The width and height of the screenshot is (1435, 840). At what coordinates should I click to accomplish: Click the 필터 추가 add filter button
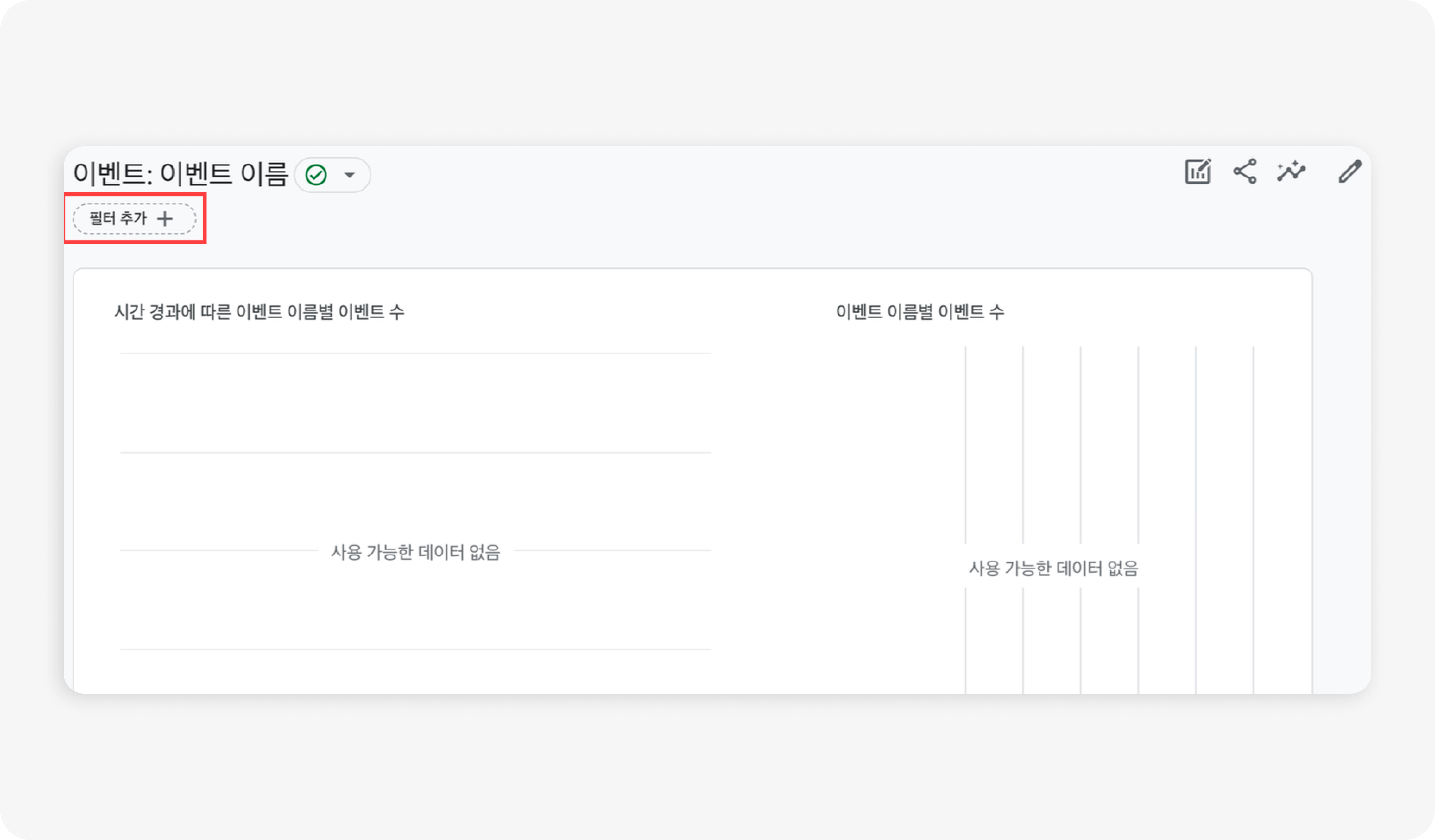pos(134,218)
